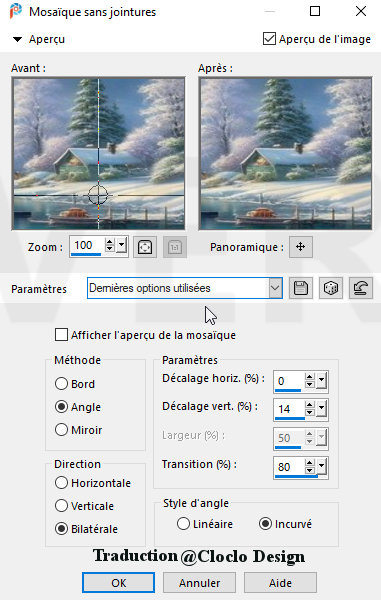This screenshot has width=381, height=600.
Task: Collapse the Aperçu section triangle
Action: click(x=17, y=39)
